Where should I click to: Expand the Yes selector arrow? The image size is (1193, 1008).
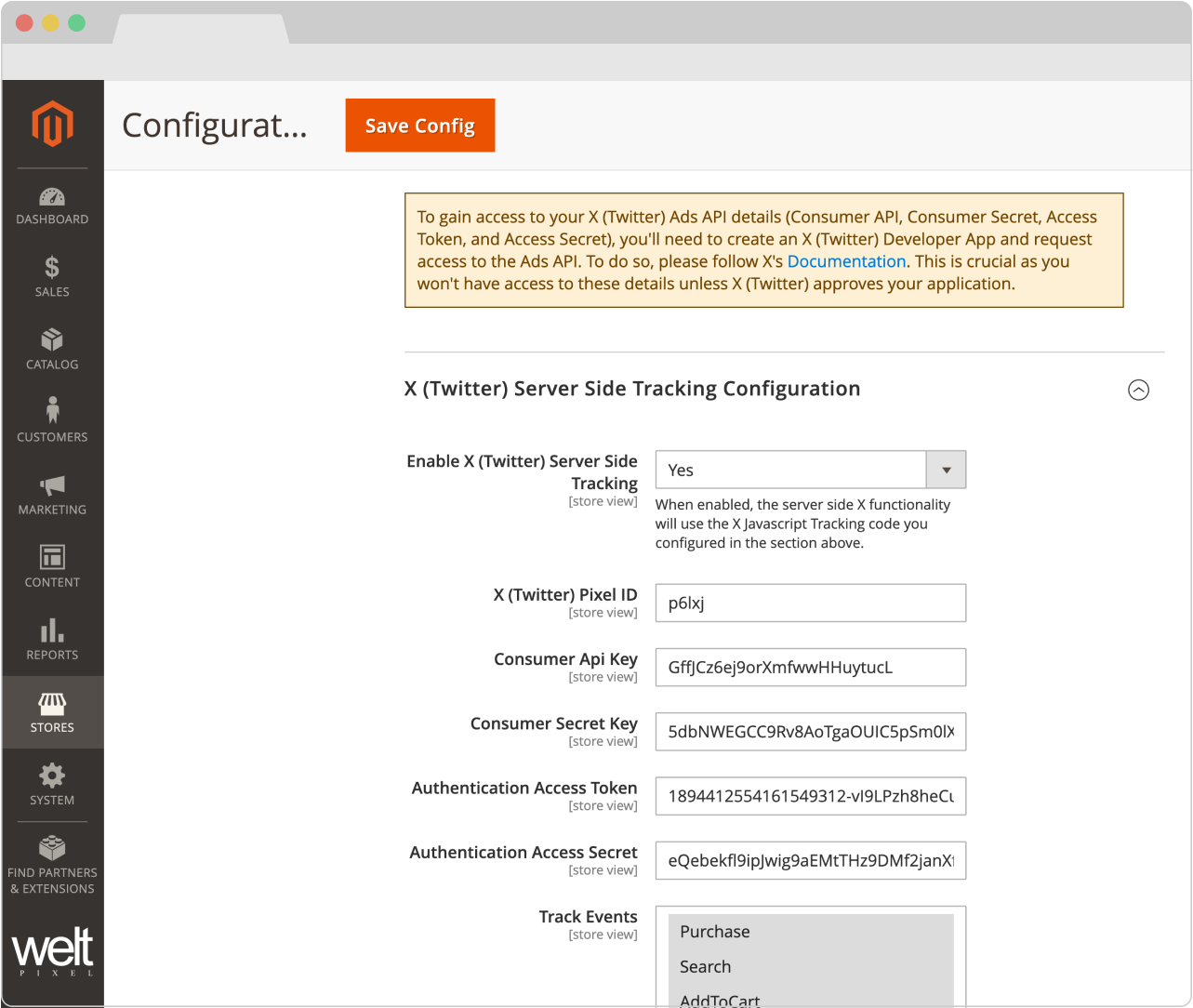click(x=946, y=470)
